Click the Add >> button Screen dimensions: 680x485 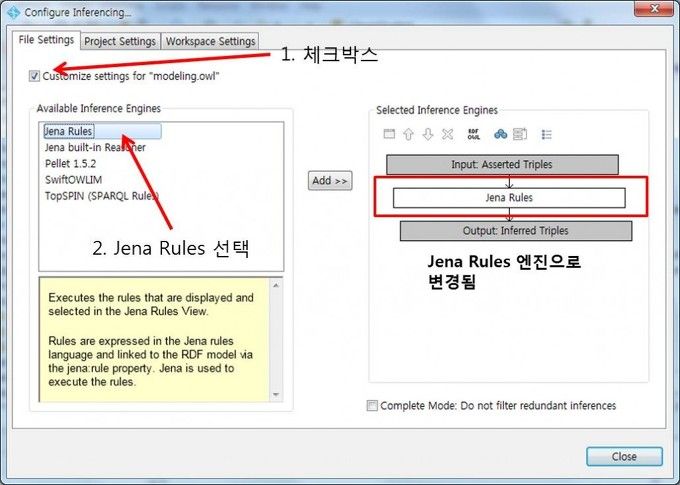click(x=330, y=180)
